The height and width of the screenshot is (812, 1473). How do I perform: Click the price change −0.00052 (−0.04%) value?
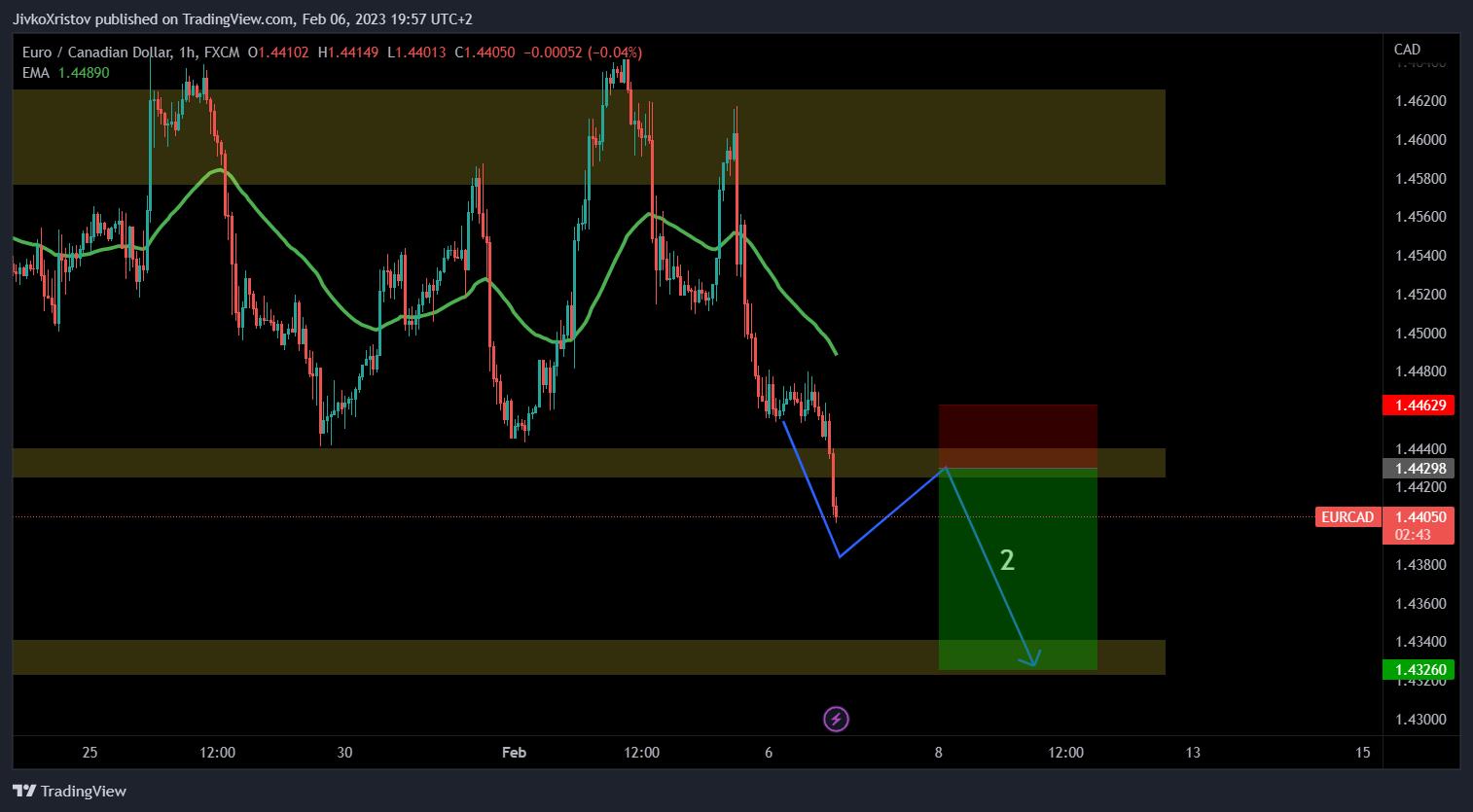(x=583, y=53)
